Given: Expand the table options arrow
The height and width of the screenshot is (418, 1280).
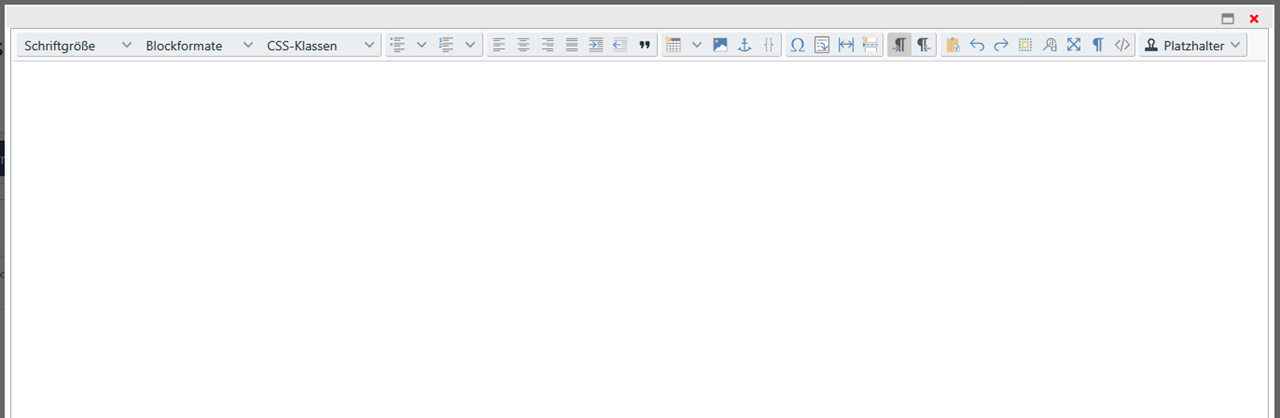Looking at the screenshot, I should (x=697, y=45).
